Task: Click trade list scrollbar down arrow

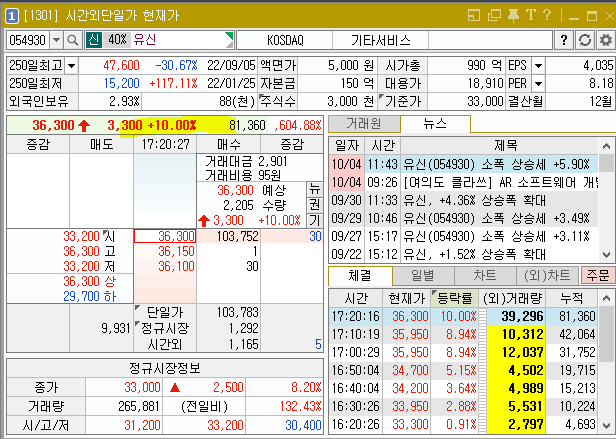Action: coord(606,426)
